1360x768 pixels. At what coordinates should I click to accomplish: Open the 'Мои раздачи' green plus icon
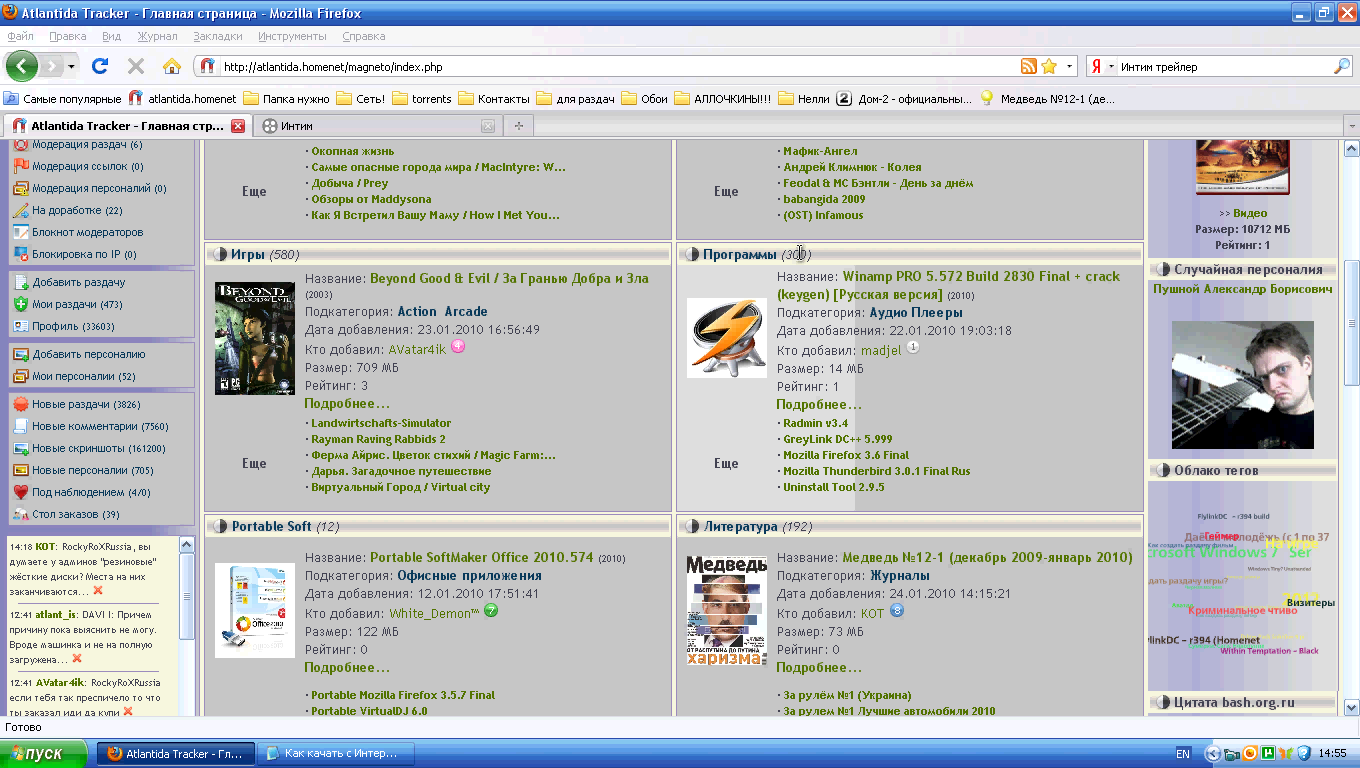[x=21, y=304]
